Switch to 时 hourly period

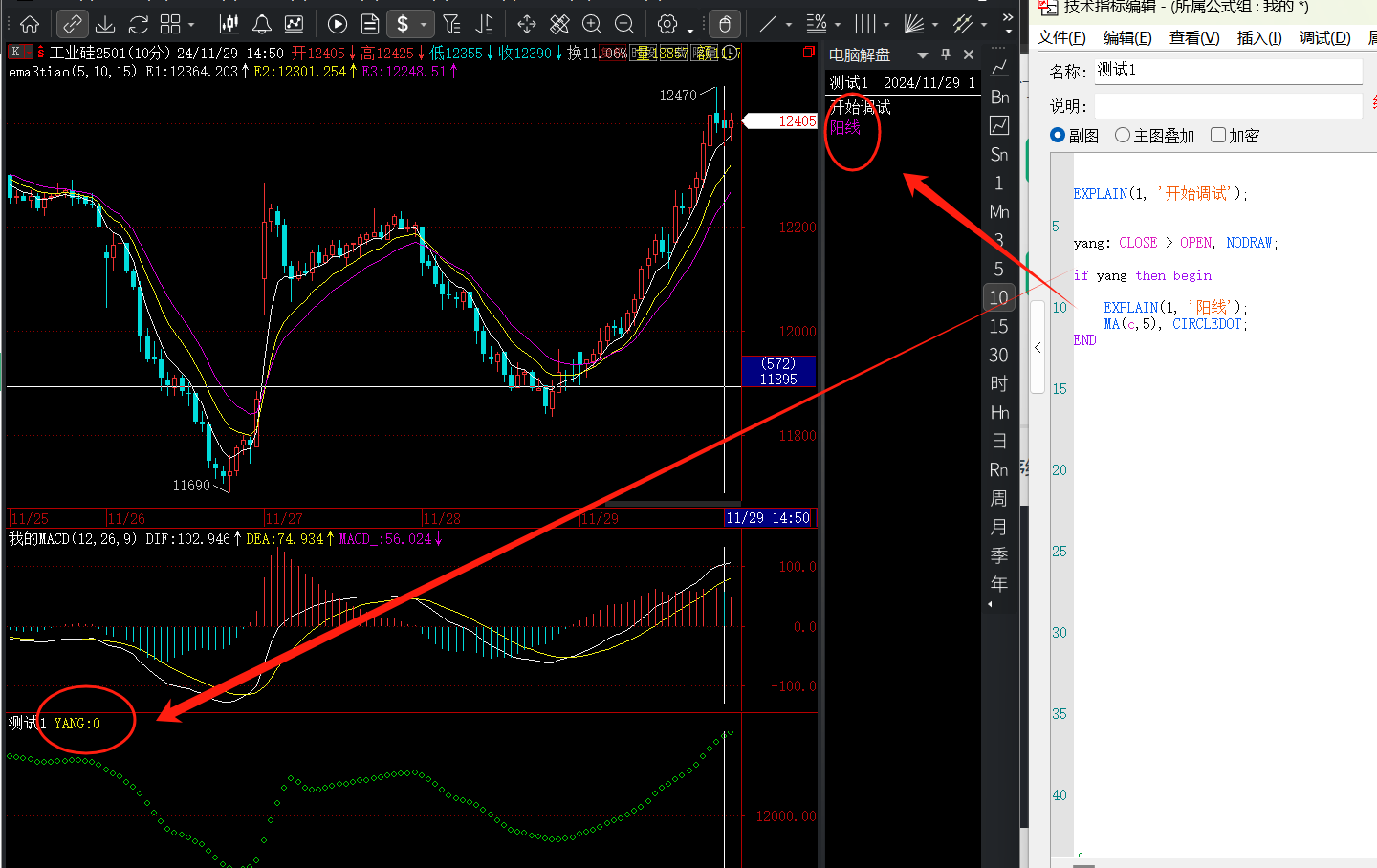[999, 383]
